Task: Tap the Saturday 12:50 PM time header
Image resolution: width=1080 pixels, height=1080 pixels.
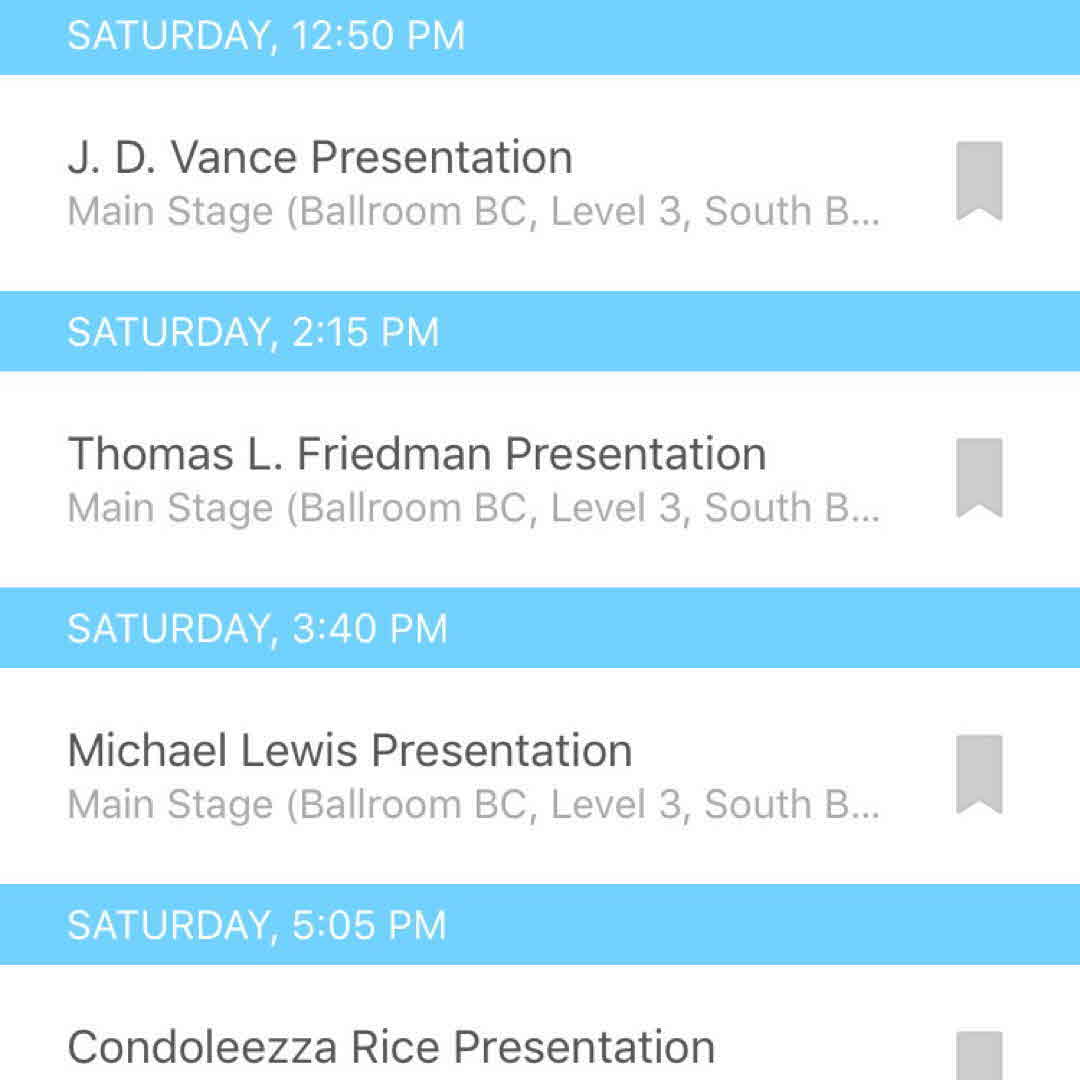Action: tap(266, 36)
